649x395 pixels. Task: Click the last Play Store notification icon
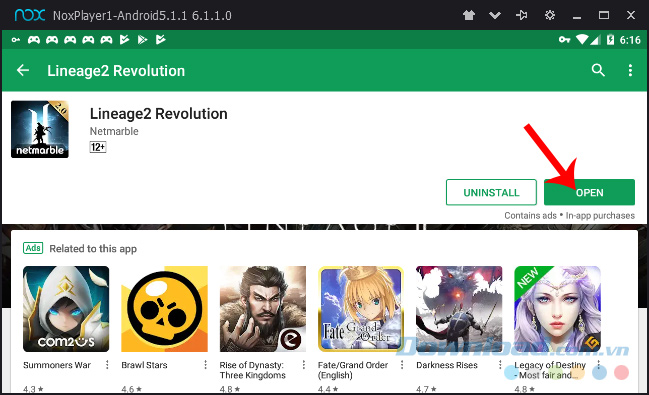click(161, 39)
